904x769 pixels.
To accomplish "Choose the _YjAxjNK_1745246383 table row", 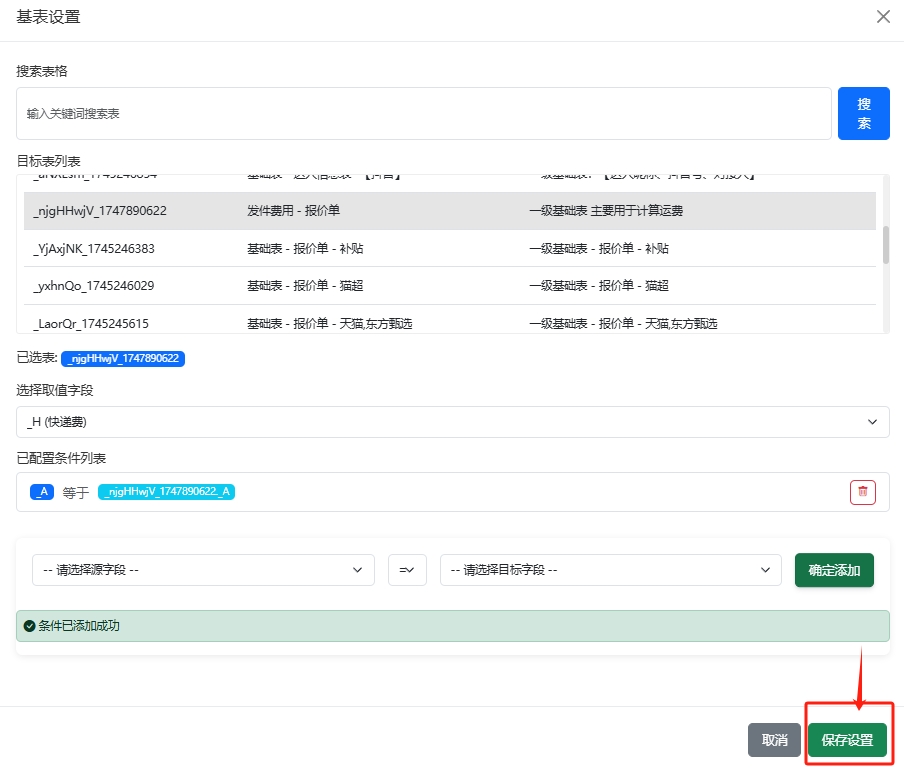I will point(449,248).
